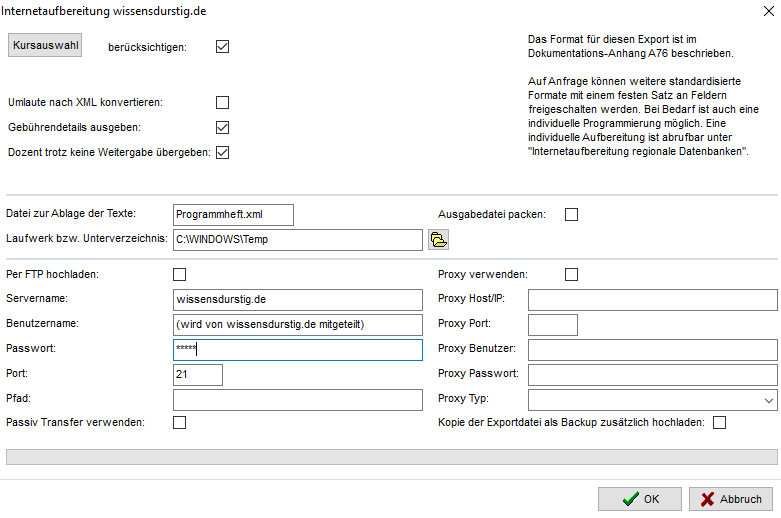Click the Proxy Host/IP field
The width and height of the screenshot is (781, 518).
coord(652,300)
